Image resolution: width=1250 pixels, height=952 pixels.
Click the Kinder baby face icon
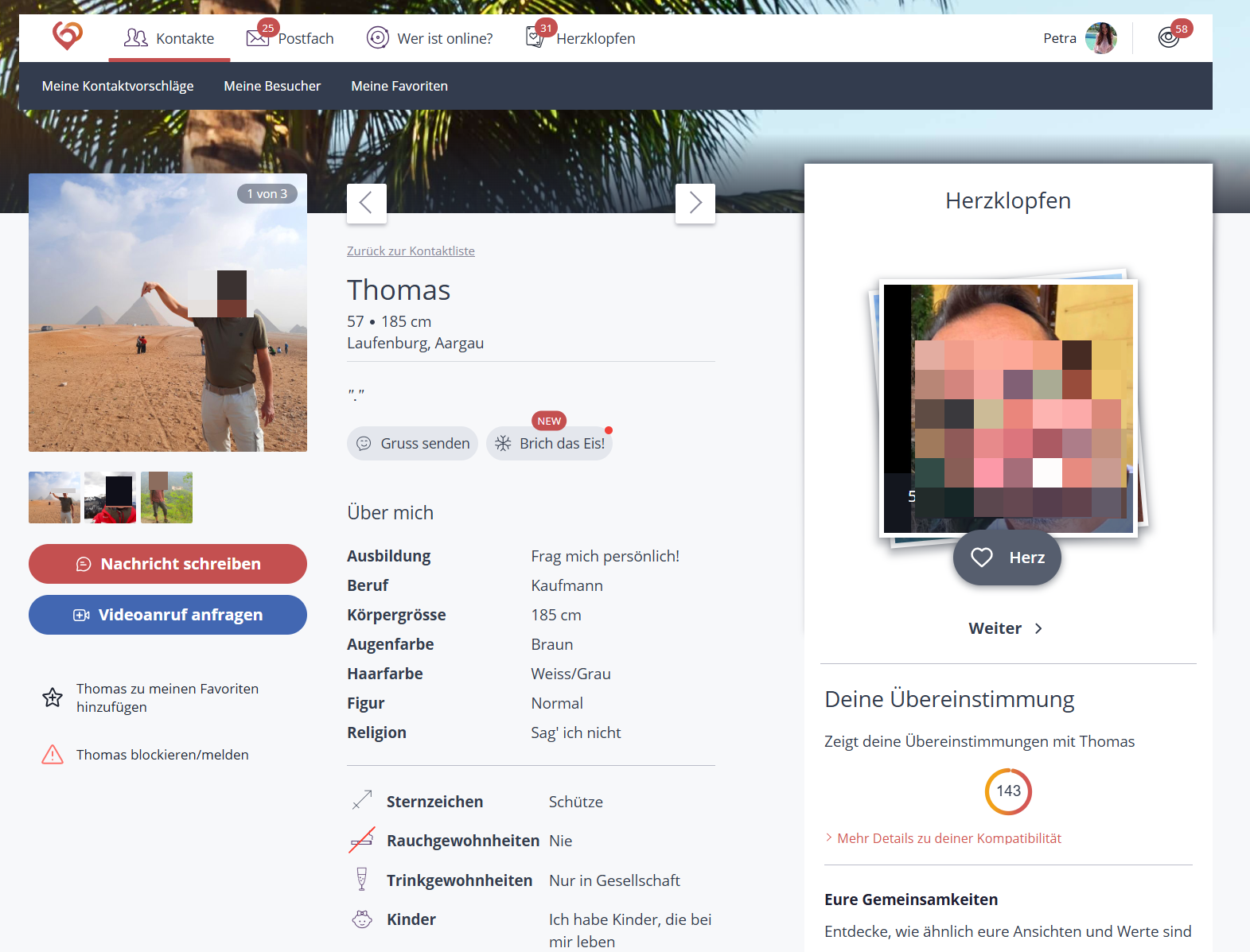[x=362, y=919]
